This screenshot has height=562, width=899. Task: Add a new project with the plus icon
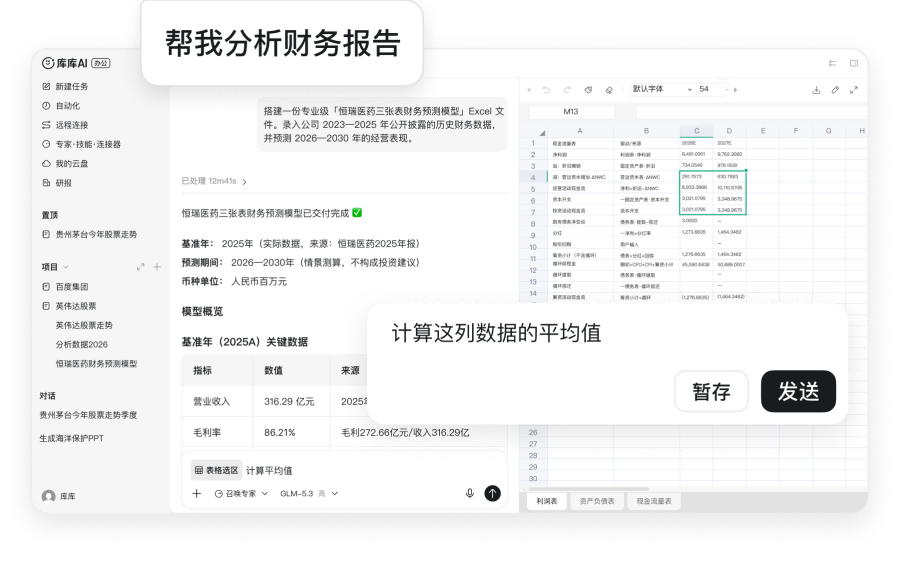[157, 267]
